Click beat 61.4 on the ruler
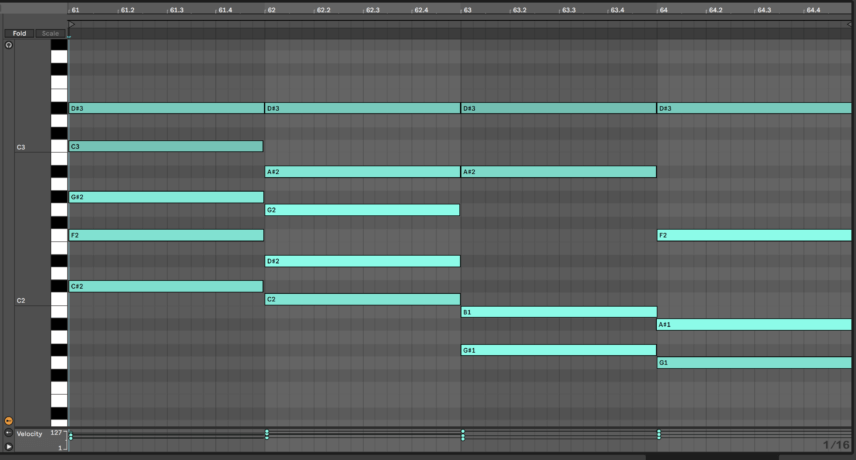This screenshot has height=460, width=856. point(225,10)
